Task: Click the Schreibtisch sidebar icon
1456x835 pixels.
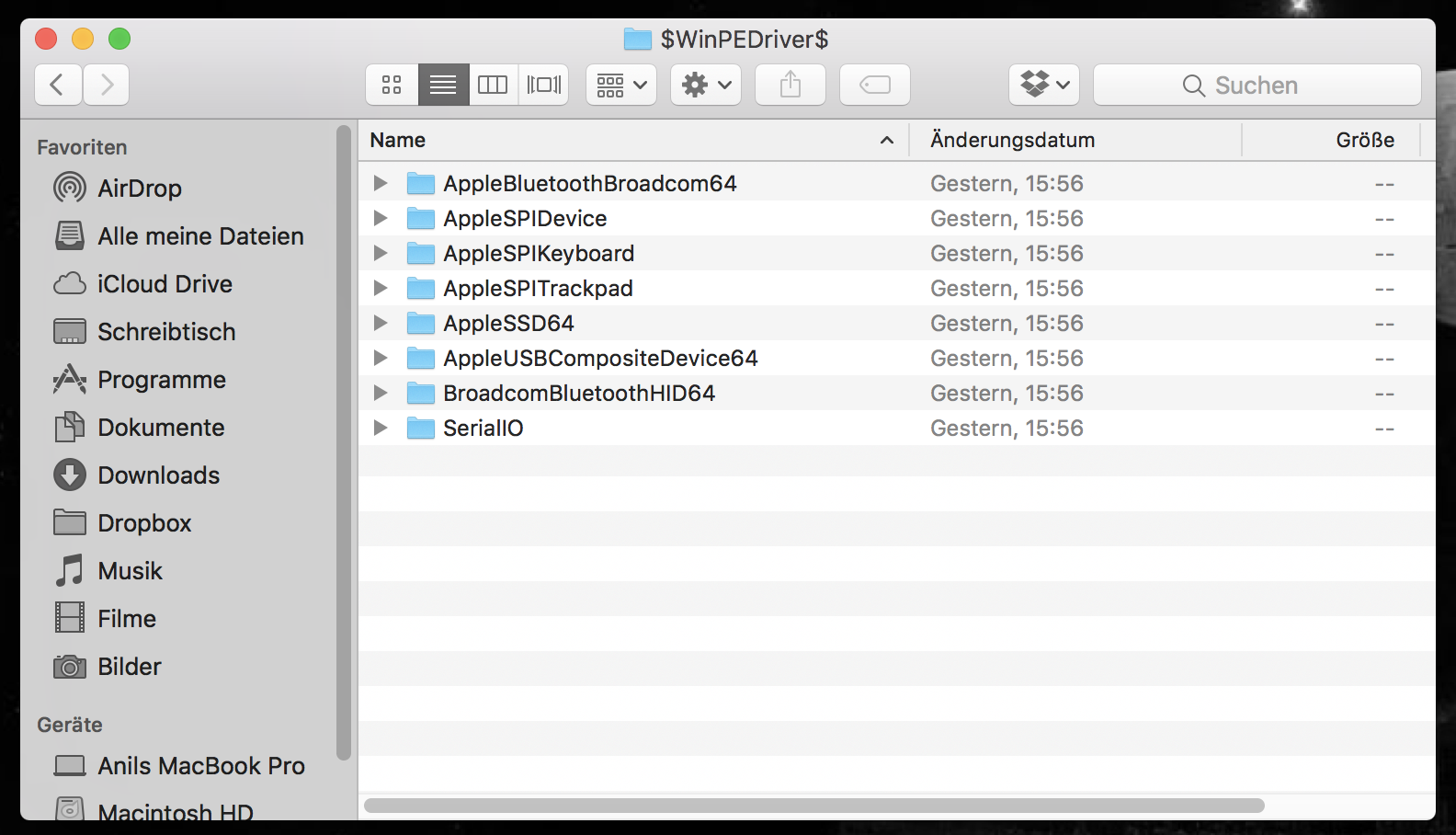Action: coord(70,331)
